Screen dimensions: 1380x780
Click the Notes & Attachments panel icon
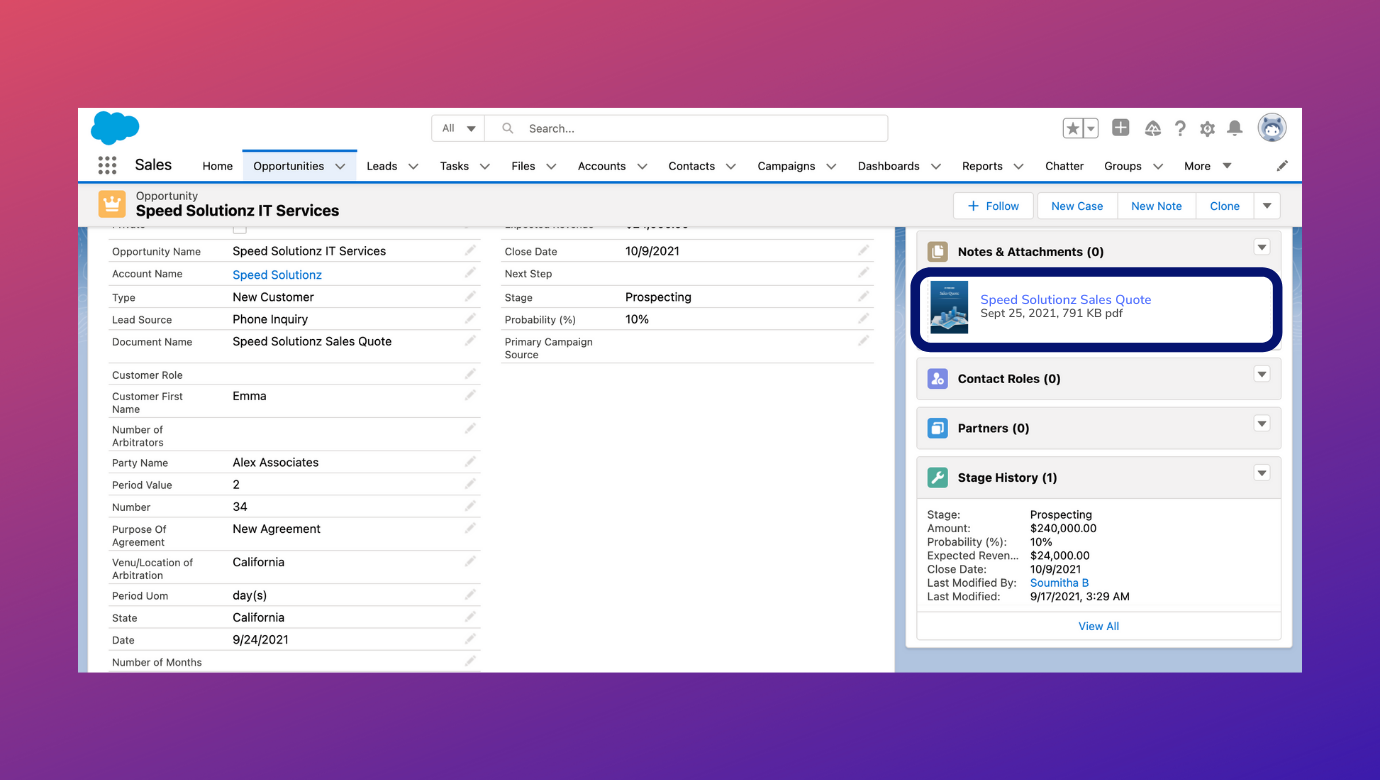(937, 251)
